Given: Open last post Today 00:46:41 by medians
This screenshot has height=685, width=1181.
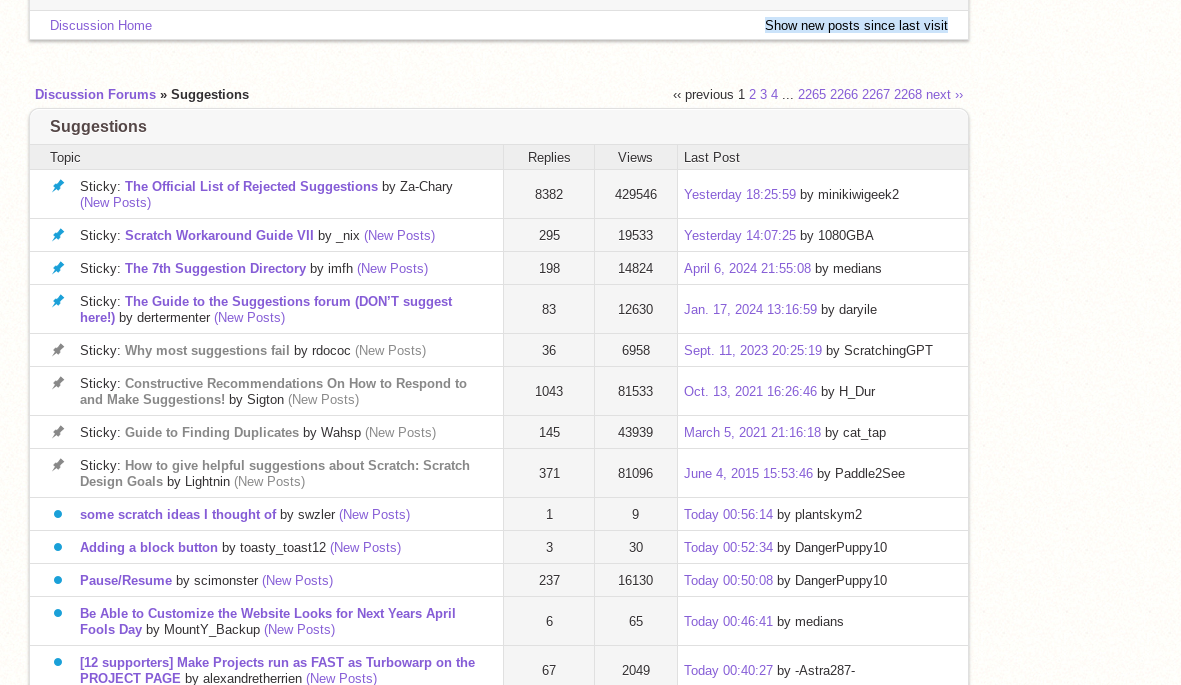Looking at the screenshot, I should (x=728, y=621).
